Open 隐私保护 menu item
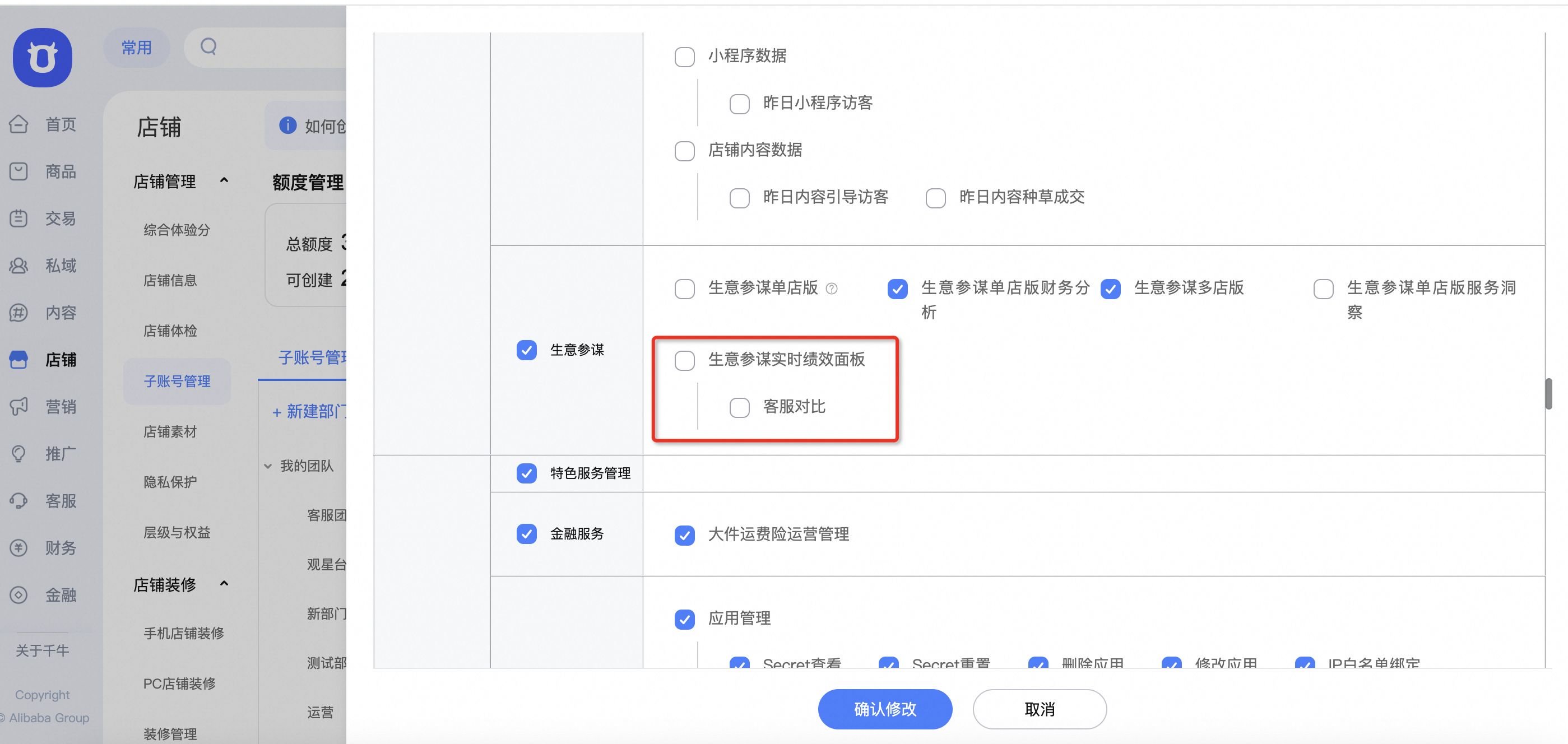This screenshot has width=1568, height=744. (170, 482)
